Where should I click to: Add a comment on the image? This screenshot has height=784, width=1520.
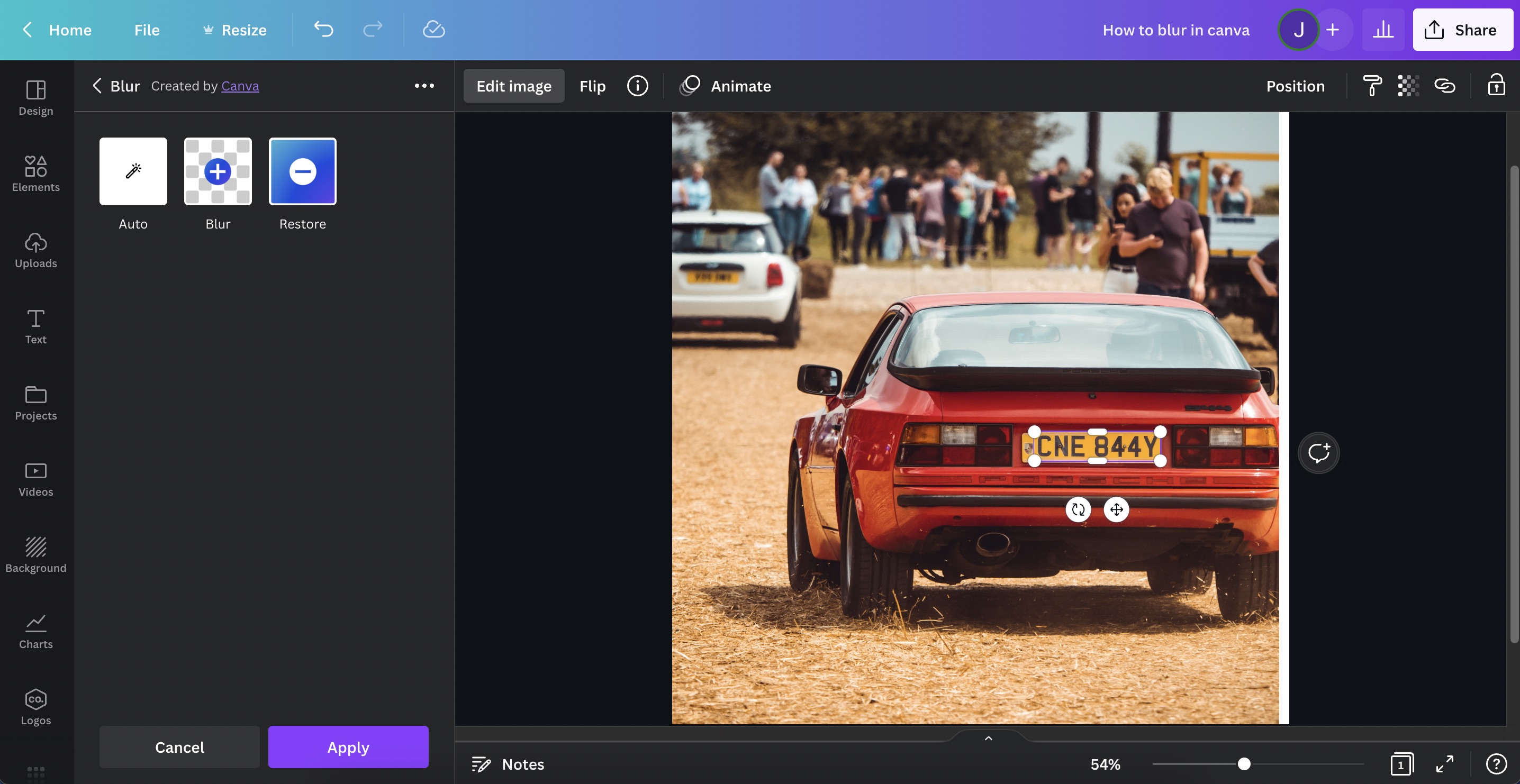point(1319,452)
